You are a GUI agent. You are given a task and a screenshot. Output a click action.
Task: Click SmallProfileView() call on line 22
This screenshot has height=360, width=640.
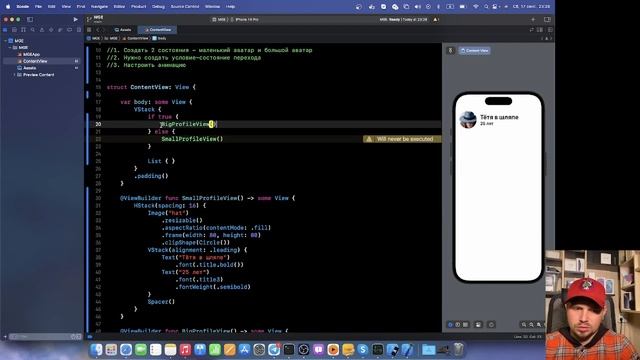coord(192,139)
